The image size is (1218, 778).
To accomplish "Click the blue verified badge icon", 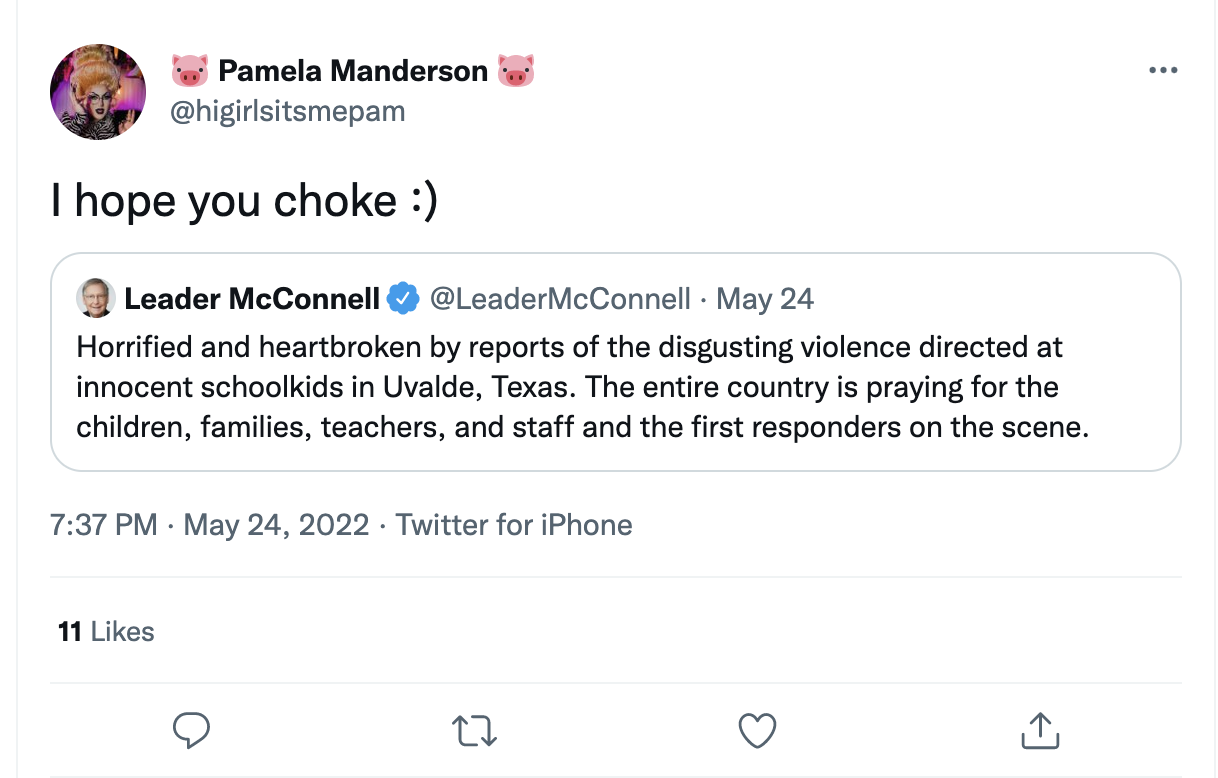I will click(x=403, y=298).
